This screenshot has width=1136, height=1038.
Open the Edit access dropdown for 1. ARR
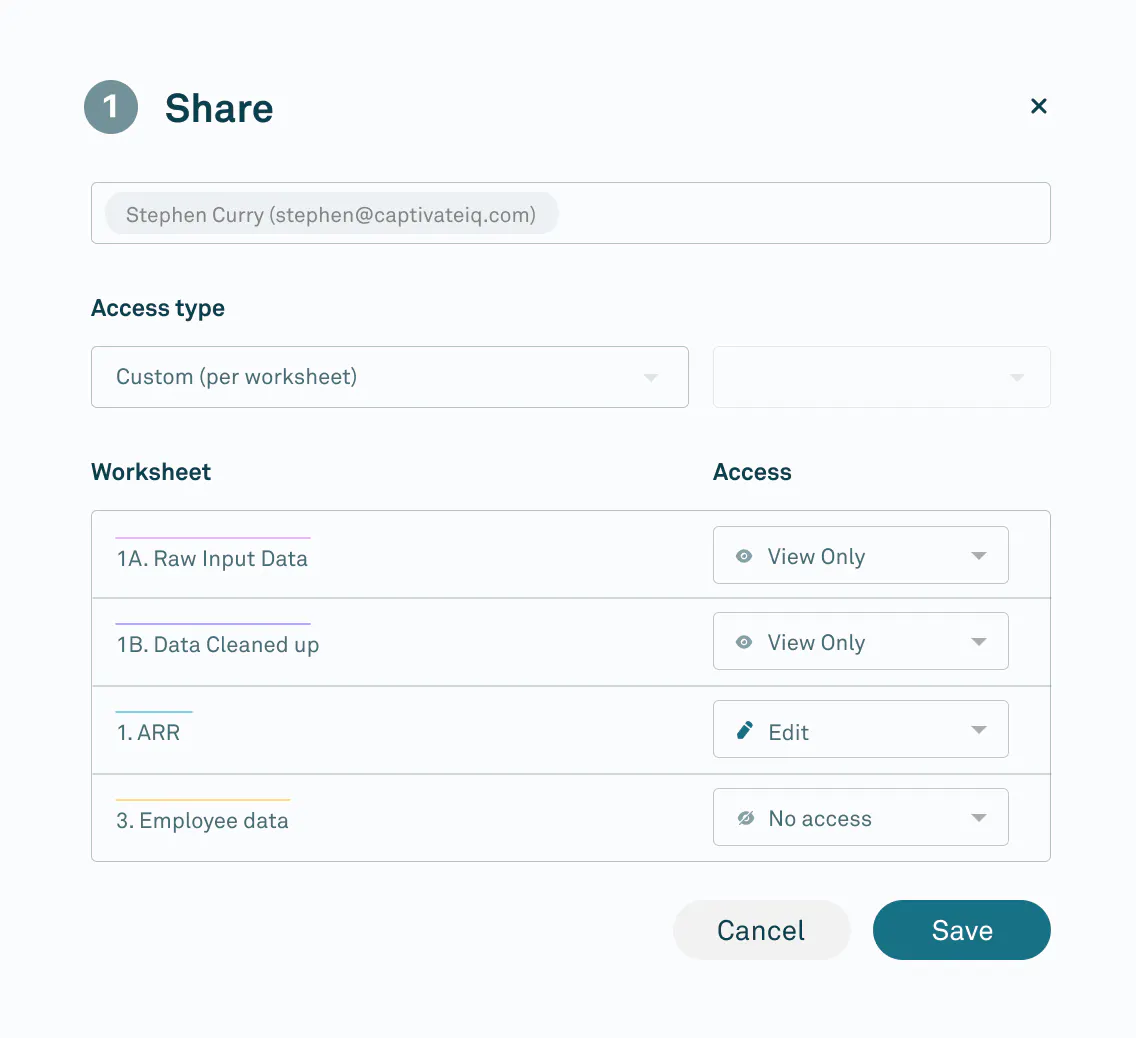pyautogui.click(x=860, y=729)
